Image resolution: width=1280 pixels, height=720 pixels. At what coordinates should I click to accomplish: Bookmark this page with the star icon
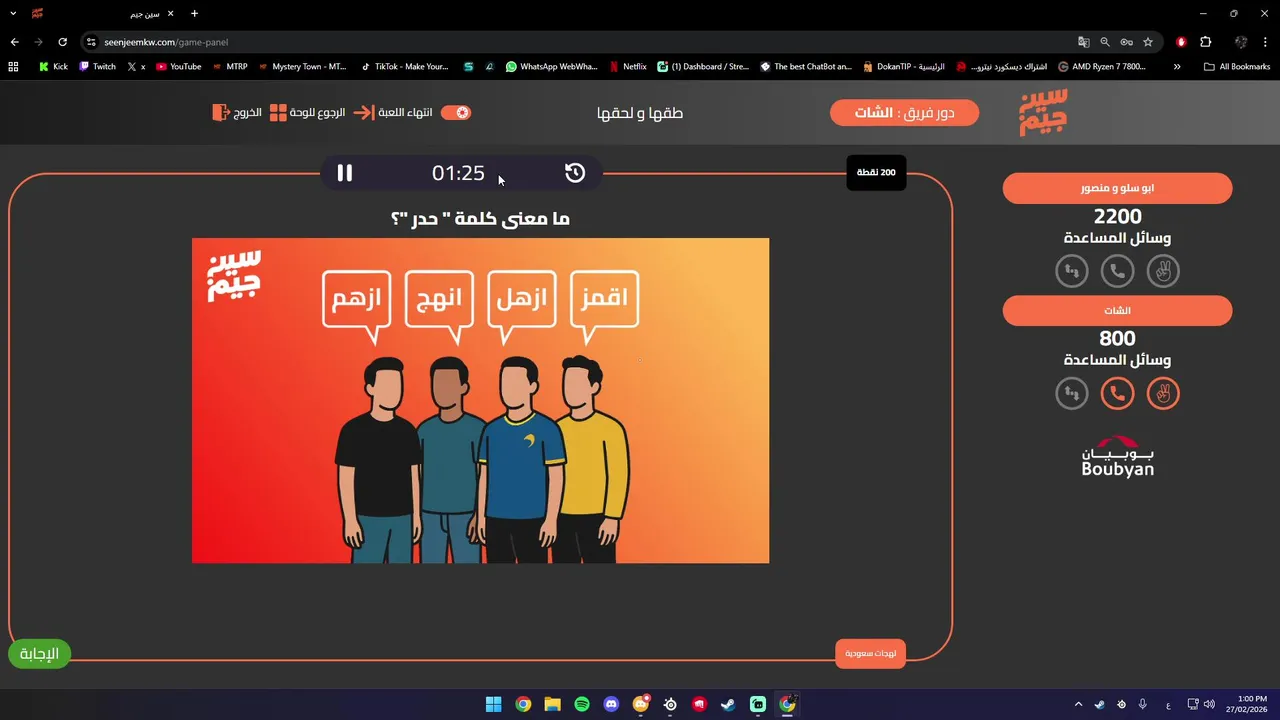click(x=1148, y=42)
